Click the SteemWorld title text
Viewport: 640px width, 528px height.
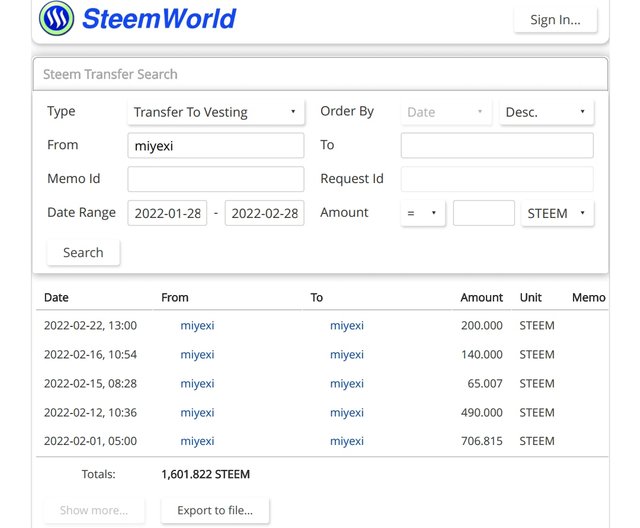tap(159, 19)
